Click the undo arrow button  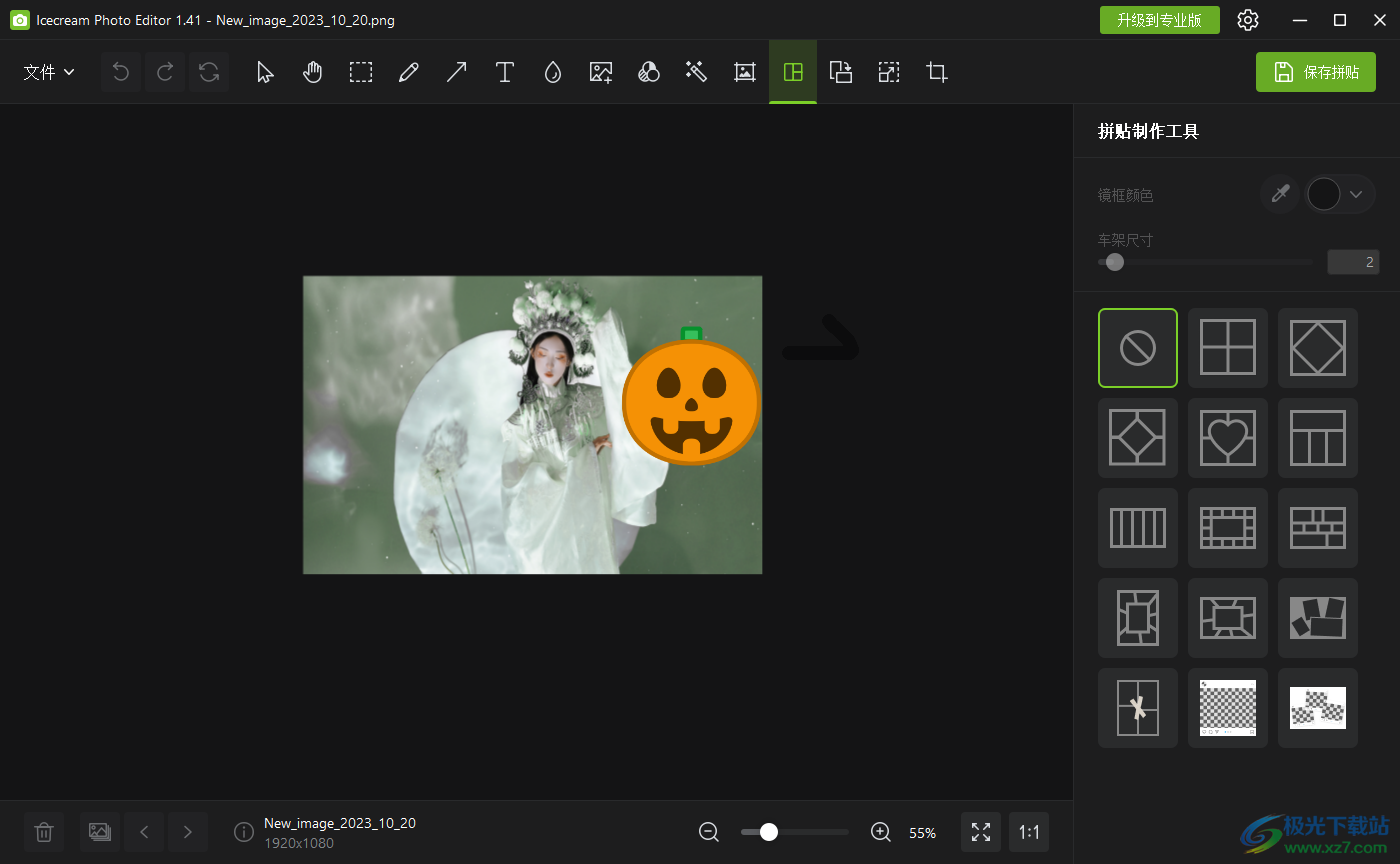coord(121,72)
